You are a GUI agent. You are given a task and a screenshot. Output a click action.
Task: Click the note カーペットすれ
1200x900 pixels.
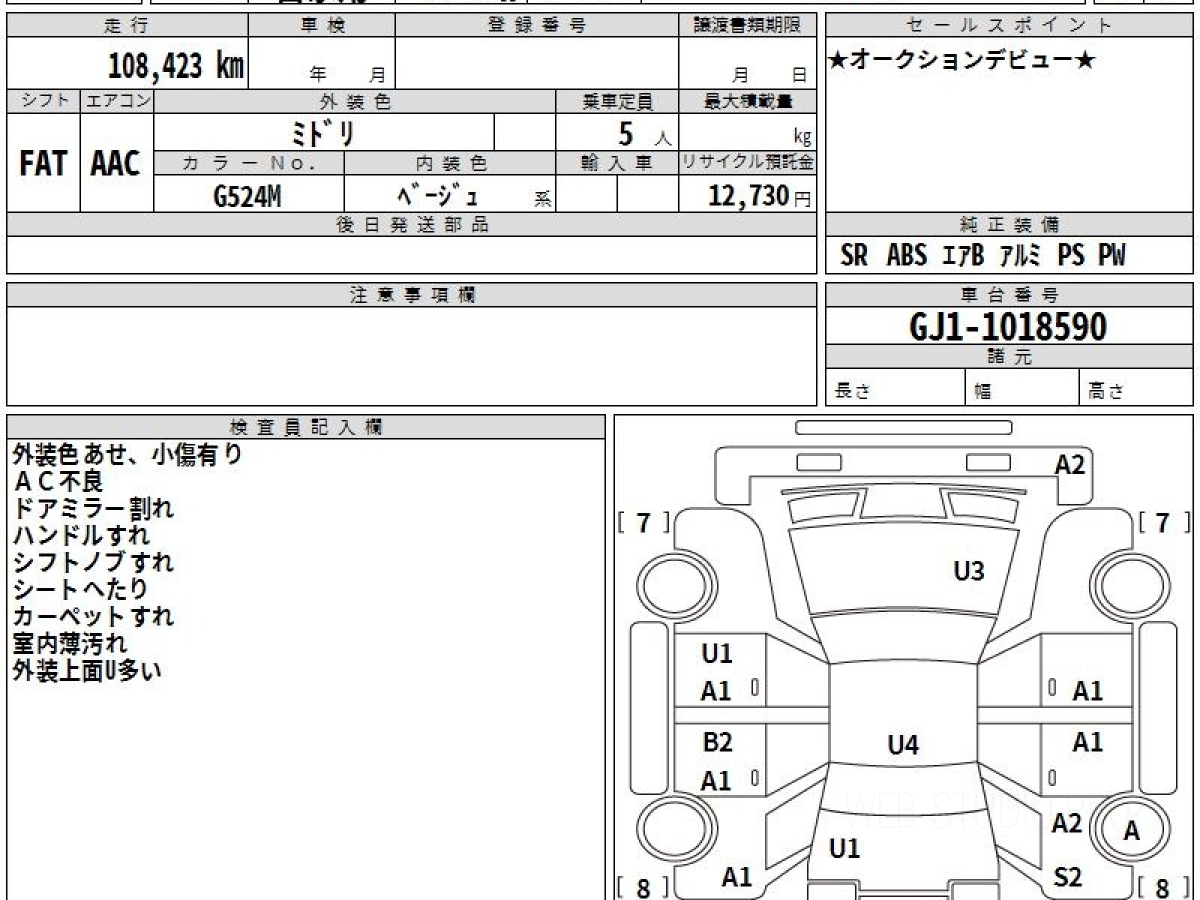coord(94,616)
